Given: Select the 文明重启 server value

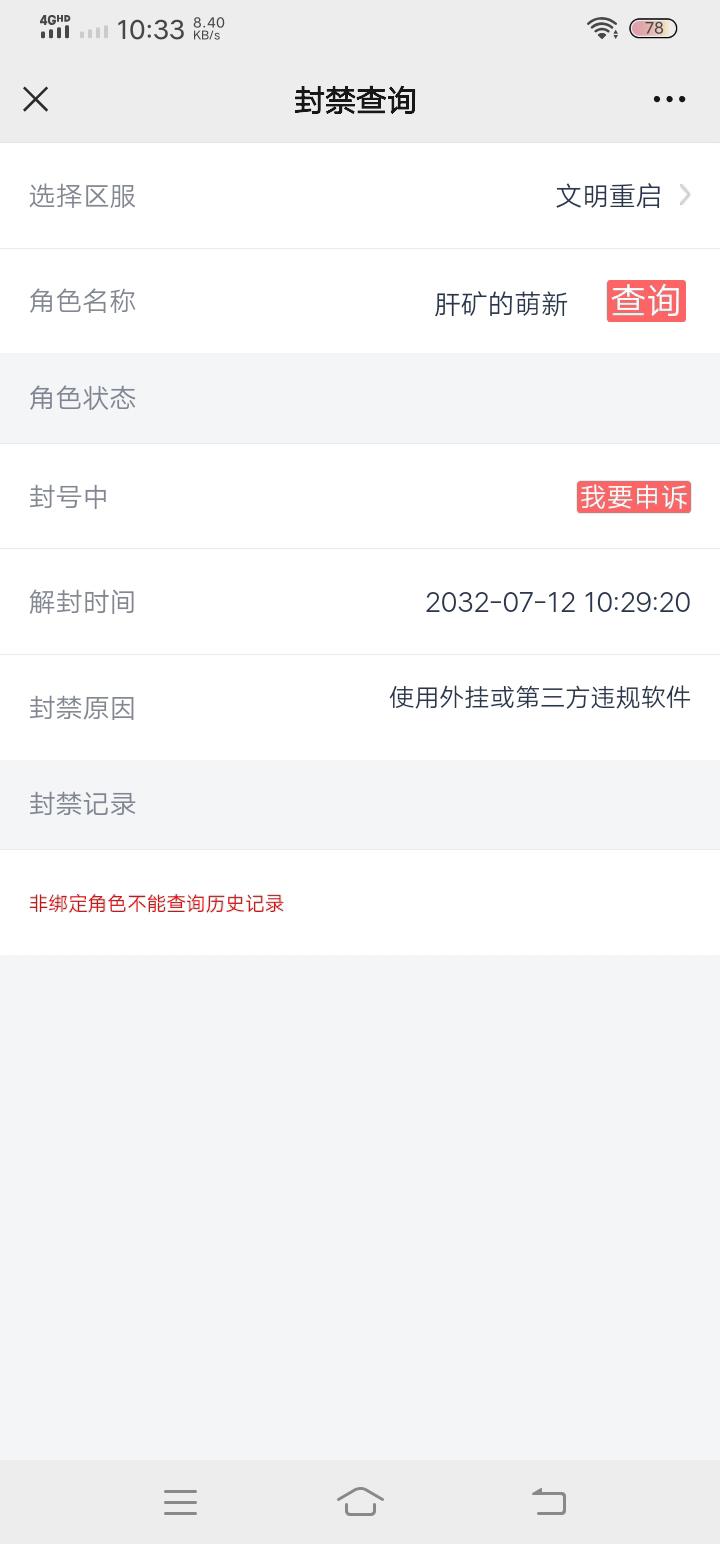Looking at the screenshot, I should point(608,196).
